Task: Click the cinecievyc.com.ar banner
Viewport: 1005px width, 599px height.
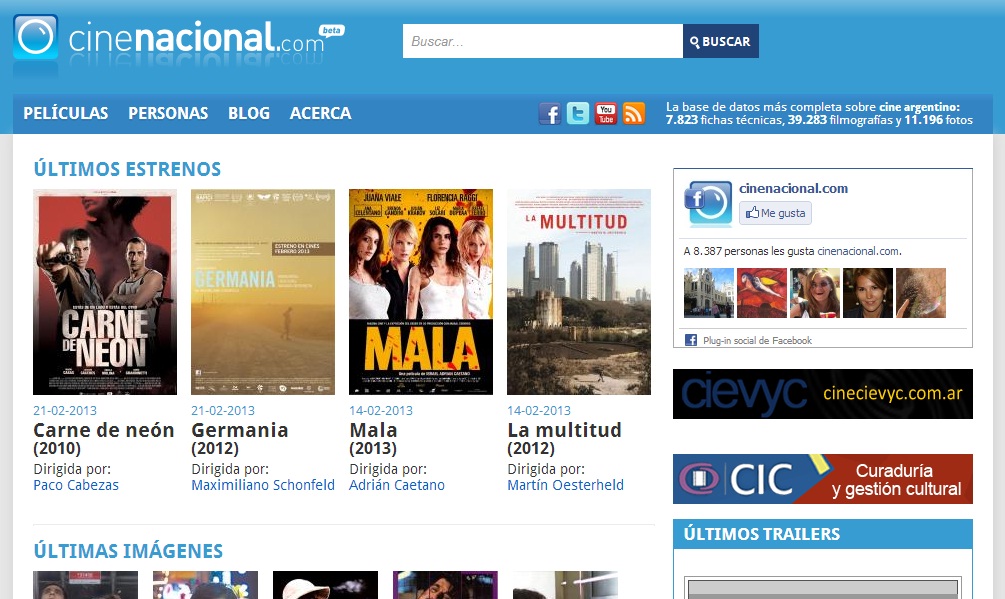Action: pyautogui.click(x=822, y=394)
